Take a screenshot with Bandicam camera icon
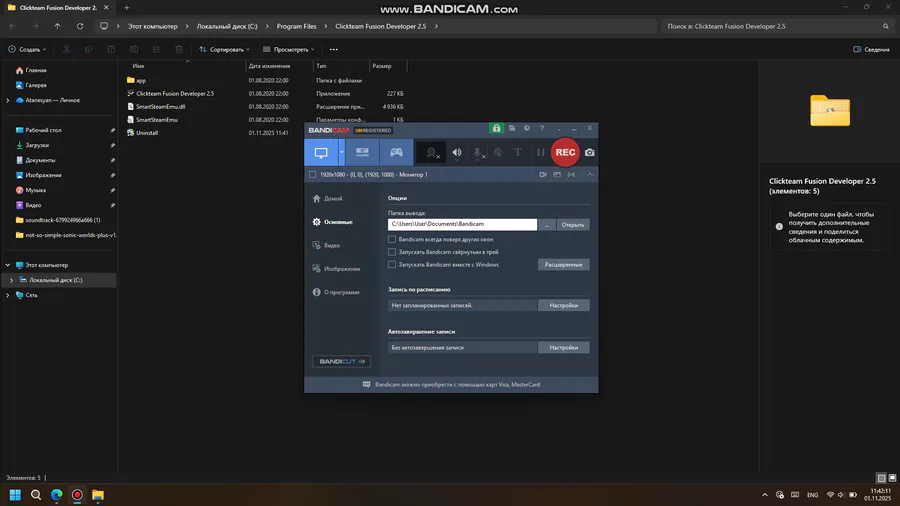The width and height of the screenshot is (900, 506). coord(589,153)
